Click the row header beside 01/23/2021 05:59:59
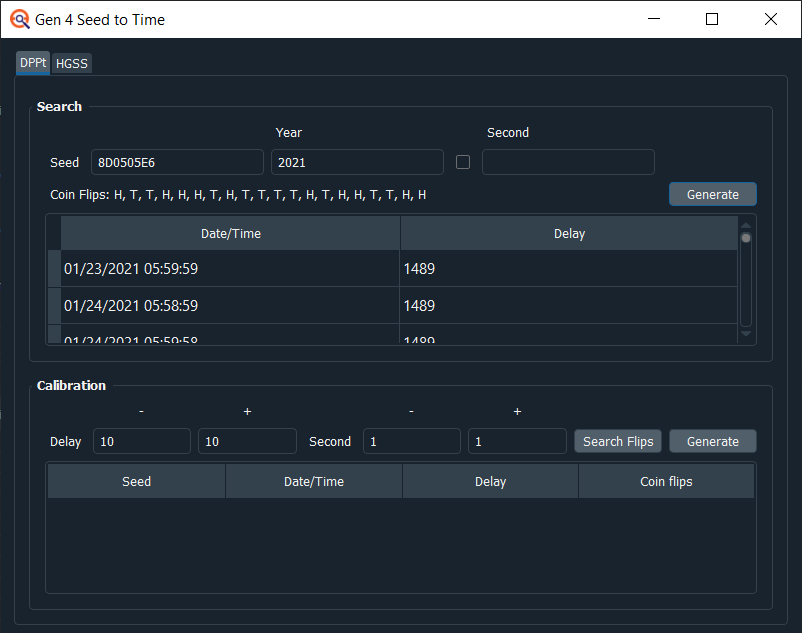 tap(54, 268)
